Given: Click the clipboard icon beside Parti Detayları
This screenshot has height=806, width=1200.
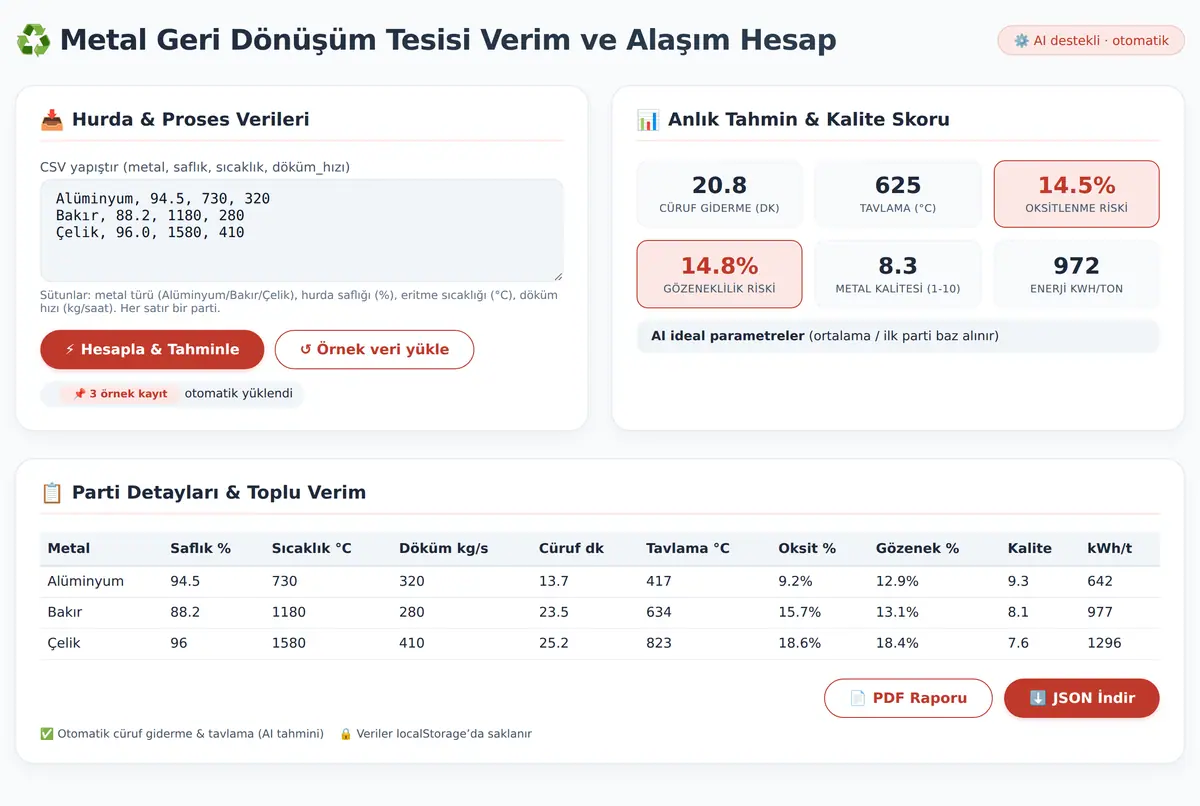Looking at the screenshot, I should 52,493.
